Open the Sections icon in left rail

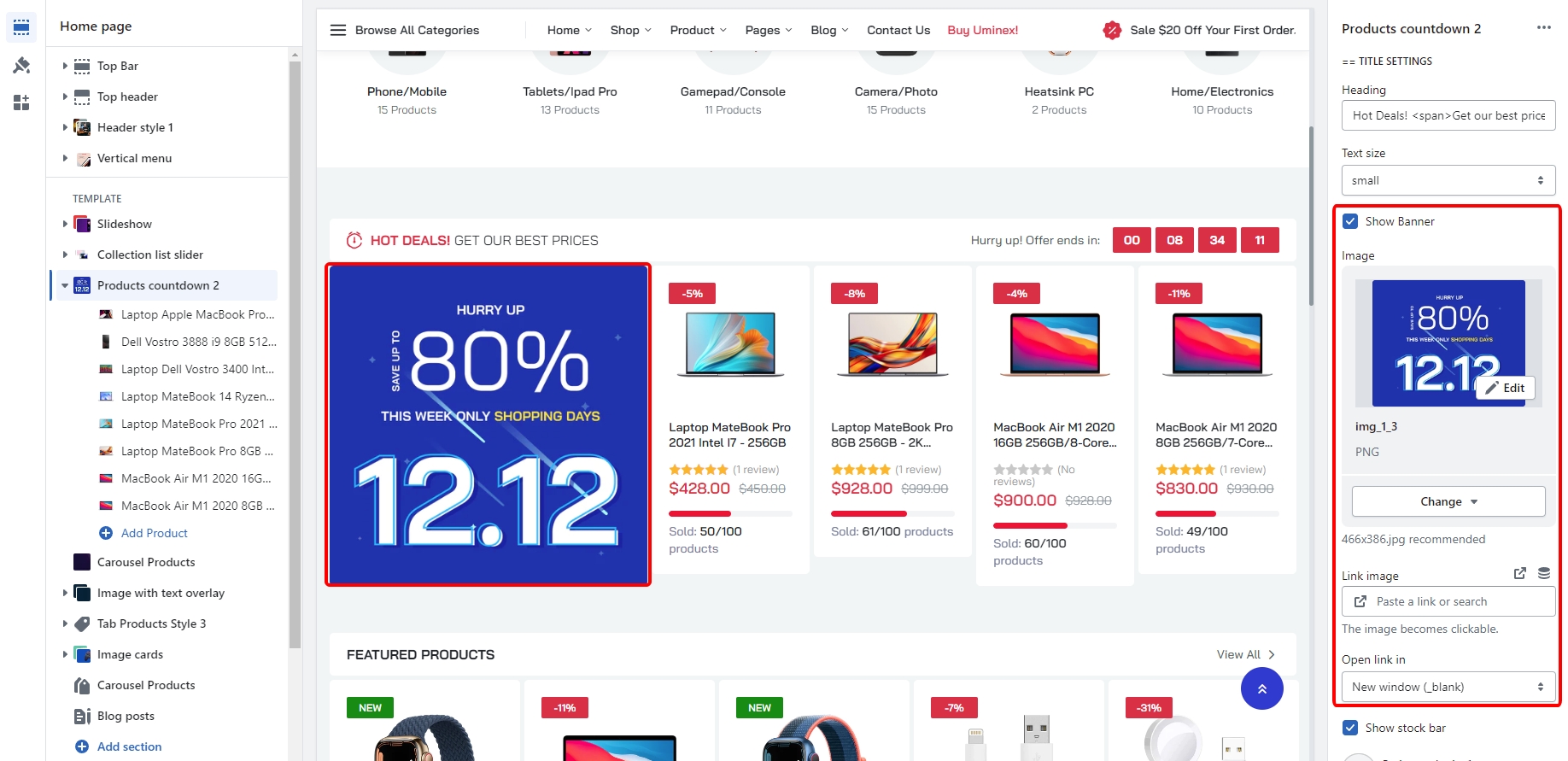[x=21, y=27]
